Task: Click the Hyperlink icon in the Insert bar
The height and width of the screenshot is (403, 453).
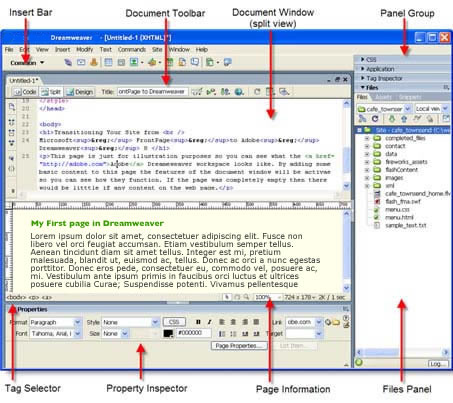Action: pos(68,62)
